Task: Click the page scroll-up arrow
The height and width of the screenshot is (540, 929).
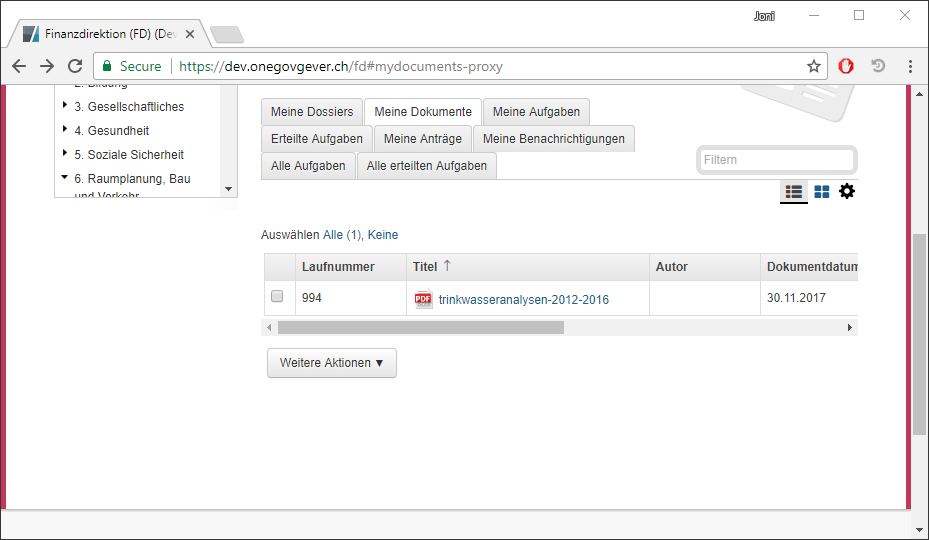Action: click(920, 94)
